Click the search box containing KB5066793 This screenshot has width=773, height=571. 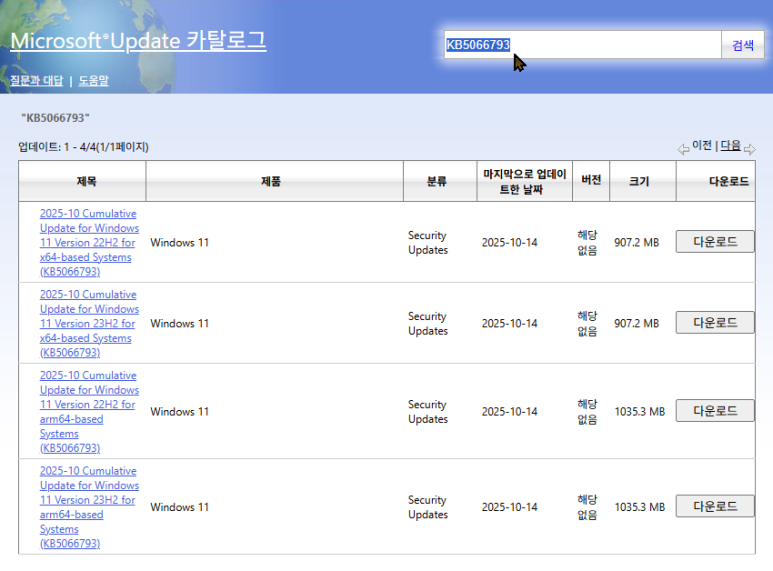pos(583,45)
